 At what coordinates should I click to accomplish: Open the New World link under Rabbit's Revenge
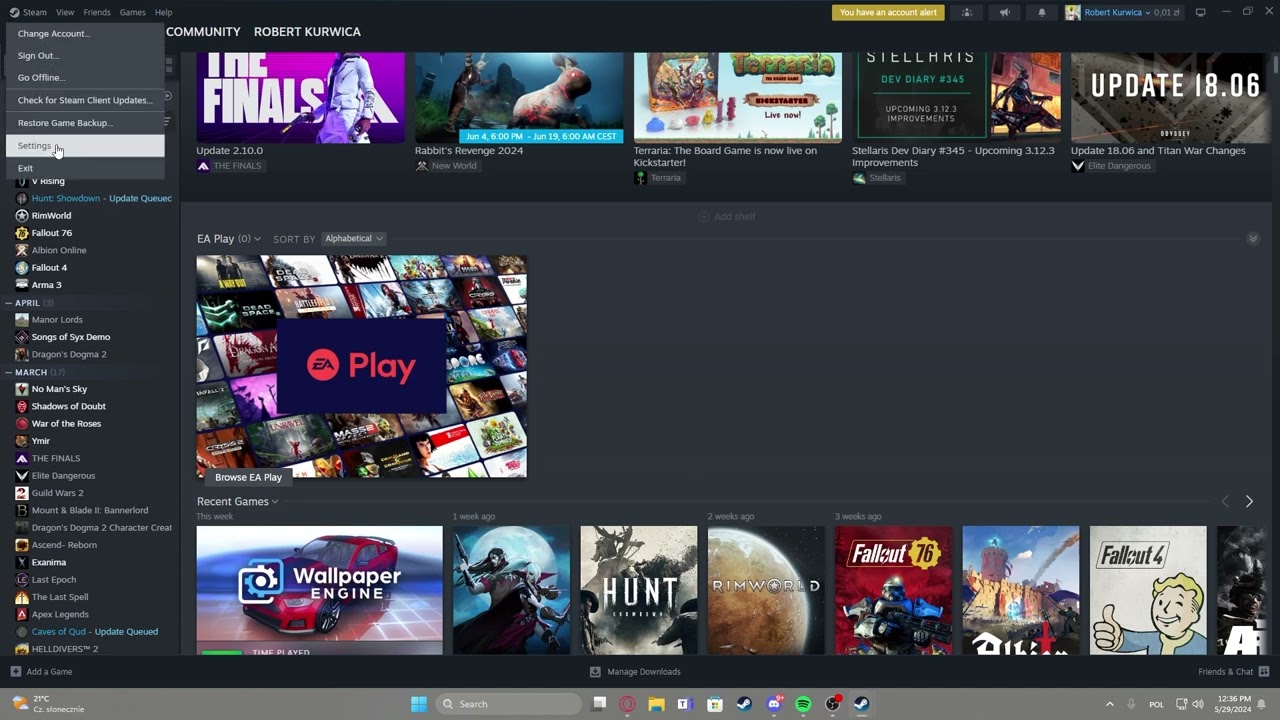(447, 166)
